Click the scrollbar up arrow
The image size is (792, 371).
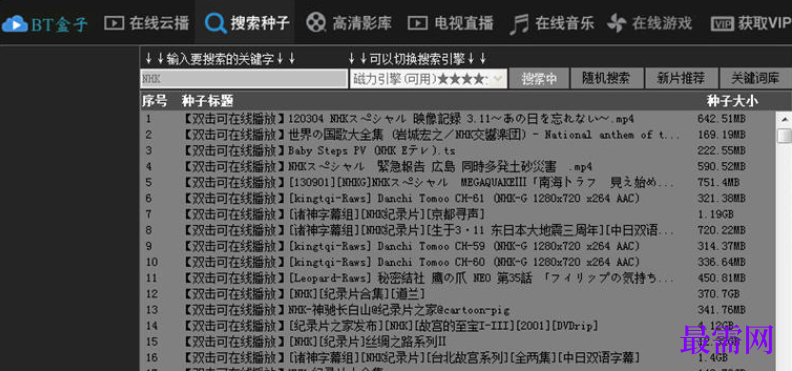pyautogui.click(x=784, y=119)
